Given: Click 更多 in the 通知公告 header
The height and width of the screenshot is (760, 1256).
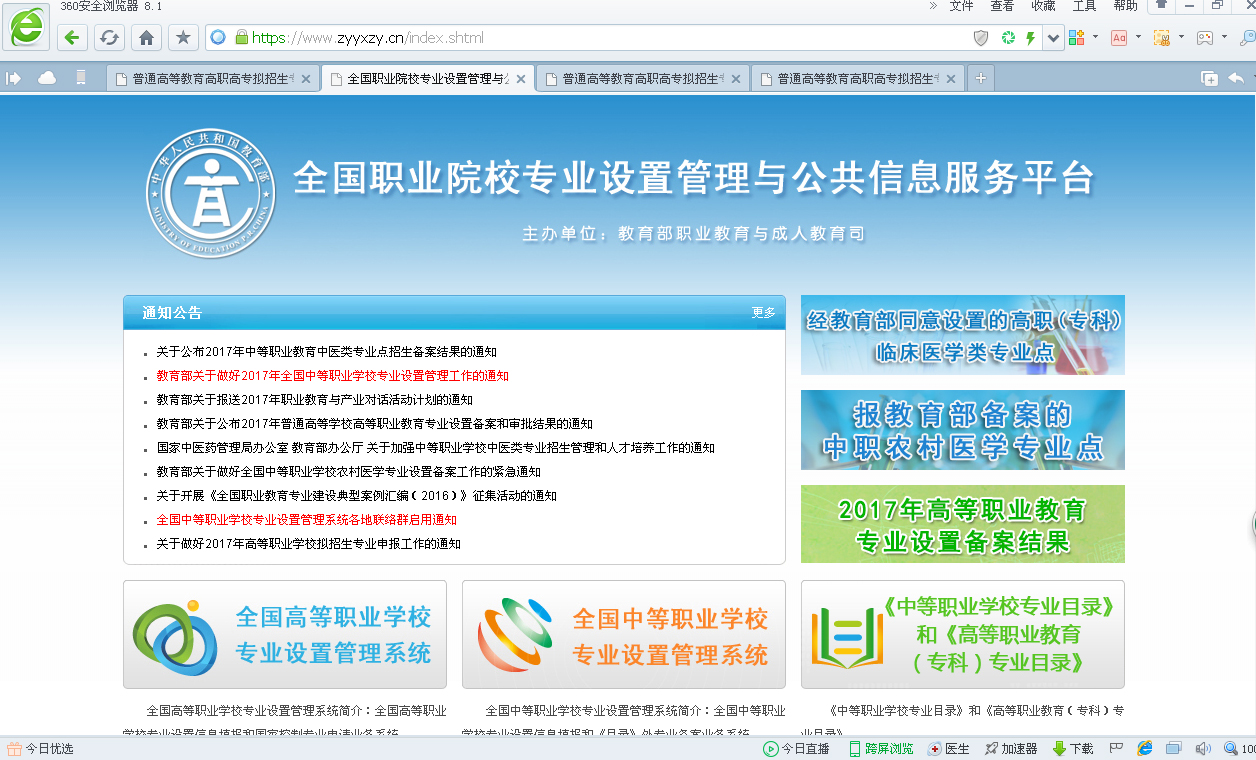Looking at the screenshot, I should [x=763, y=313].
